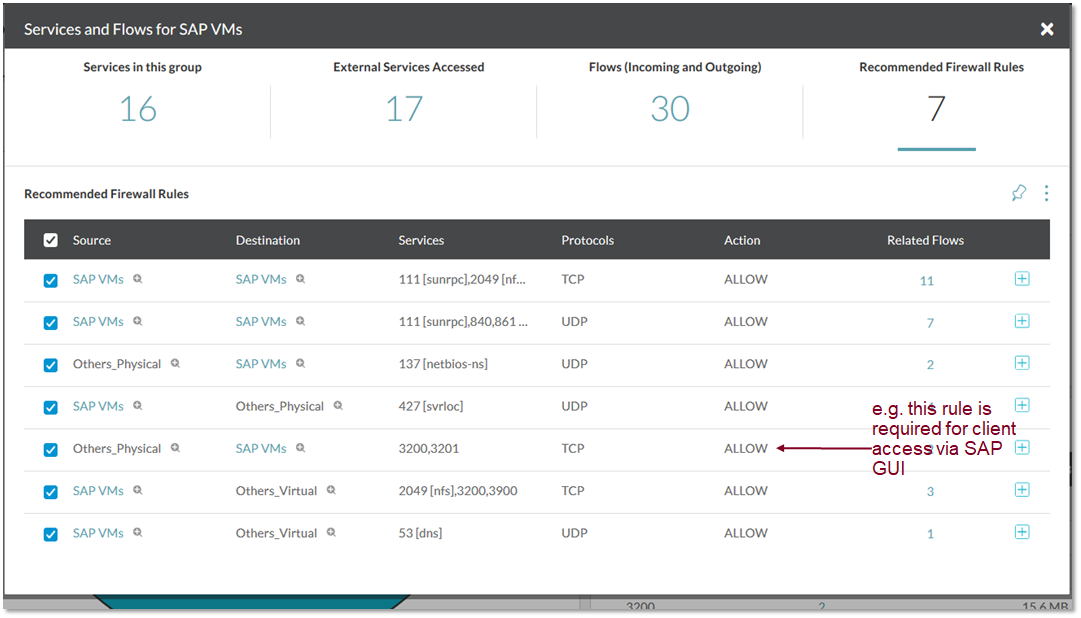Open the 7 related flows link in the second row
1081x618 pixels.
click(x=930, y=323)
